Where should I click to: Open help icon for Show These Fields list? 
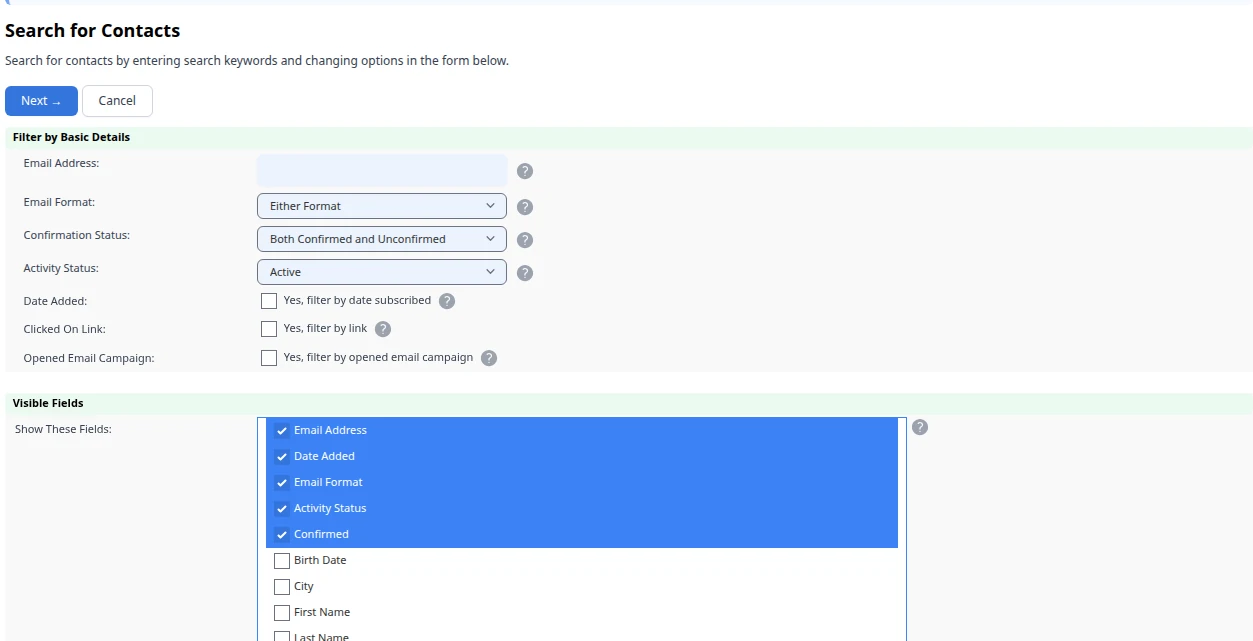[920, 427]
